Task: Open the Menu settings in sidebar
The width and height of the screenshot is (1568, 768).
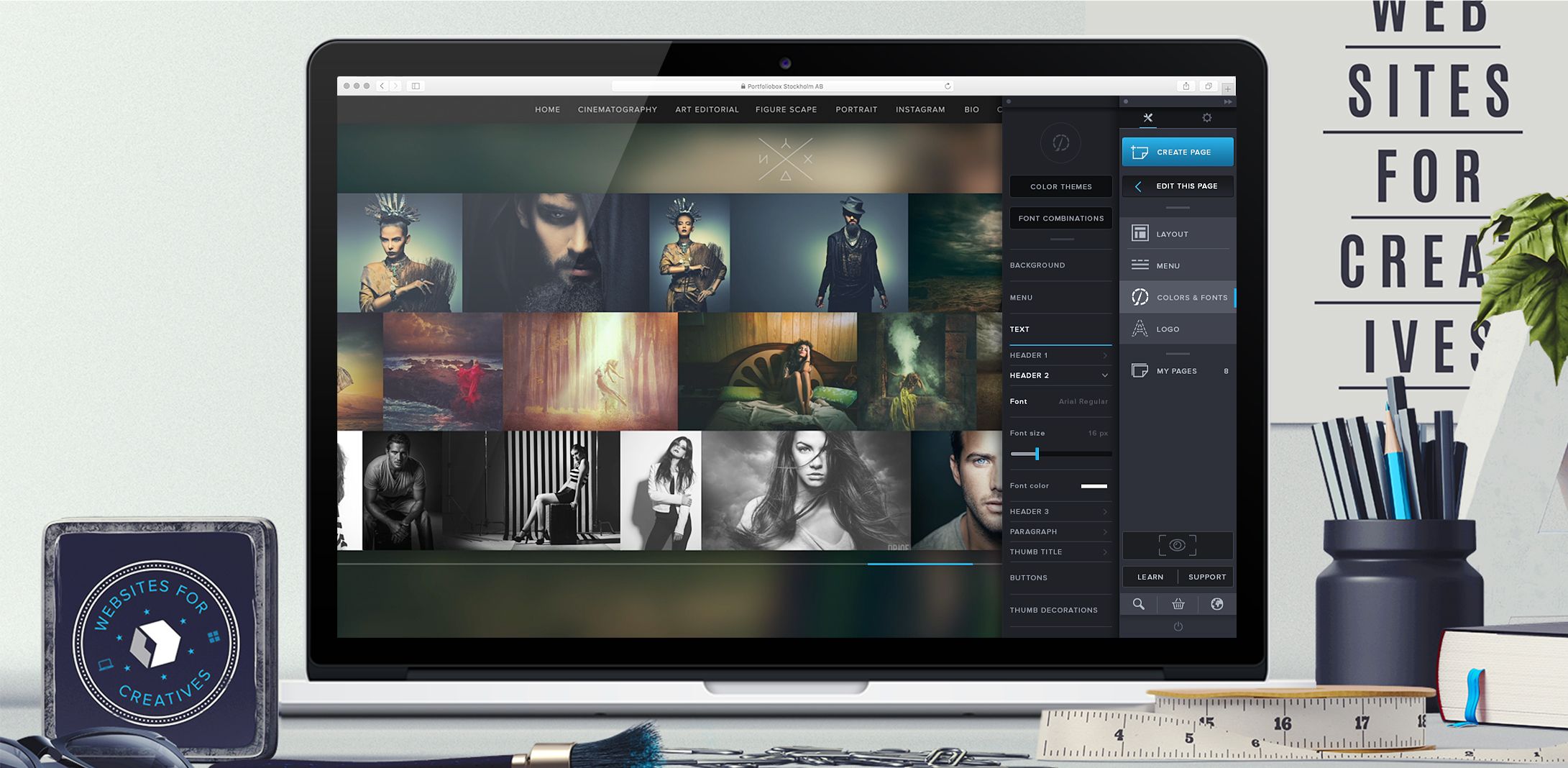Action: tap(1178, 265)
